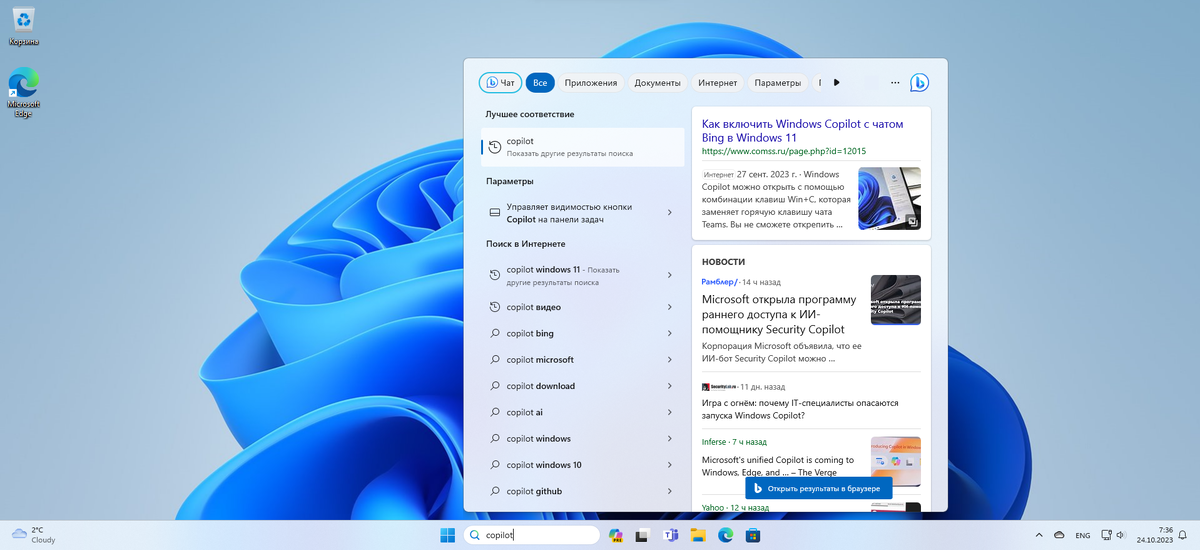Open the weather widget showing 2°C Cloudy
Screen dimensions: 1200x550
(x=34, y=535)
